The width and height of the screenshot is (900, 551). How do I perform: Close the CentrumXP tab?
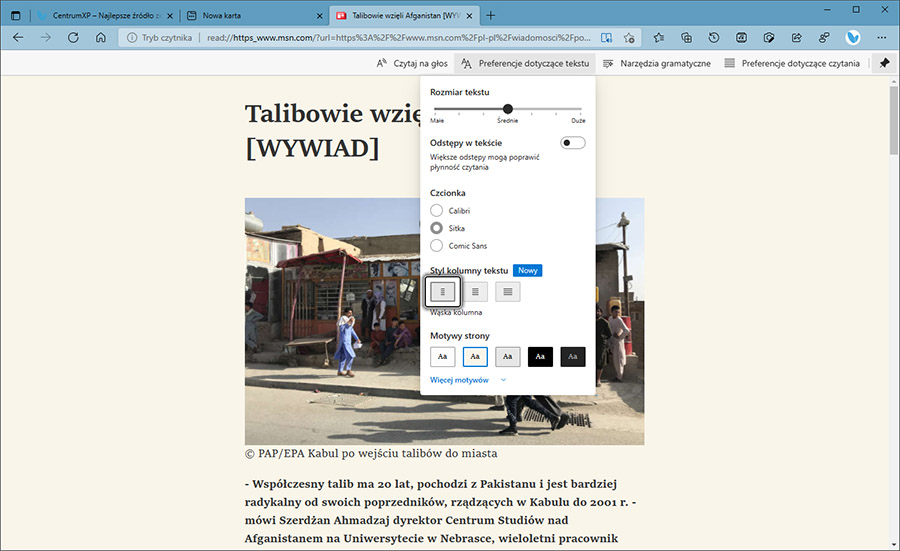pyautogui.click(x=169, y=16)
